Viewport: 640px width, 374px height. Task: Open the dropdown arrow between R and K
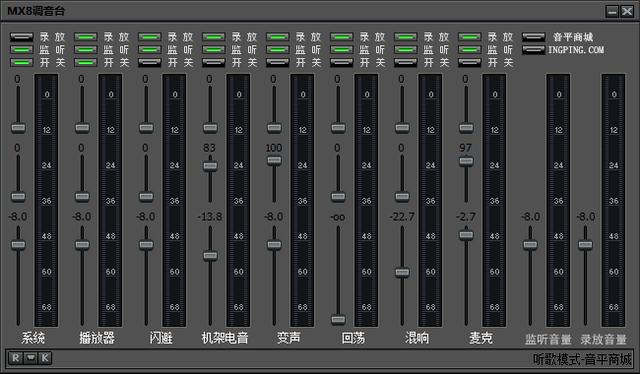click(x=31, y=358)
